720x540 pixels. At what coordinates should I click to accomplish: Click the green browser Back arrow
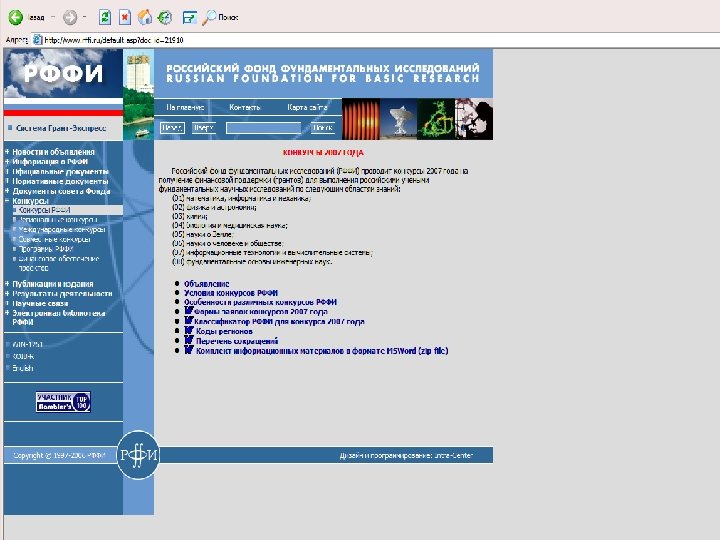(15, 17)
